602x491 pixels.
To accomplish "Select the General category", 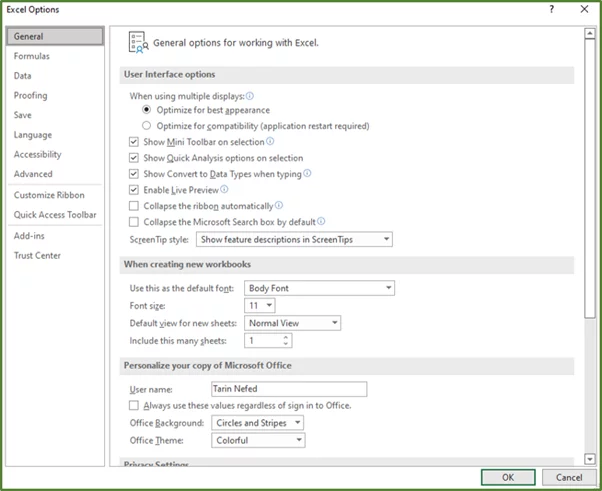I will pyautogui.click(x=55, y=36).
